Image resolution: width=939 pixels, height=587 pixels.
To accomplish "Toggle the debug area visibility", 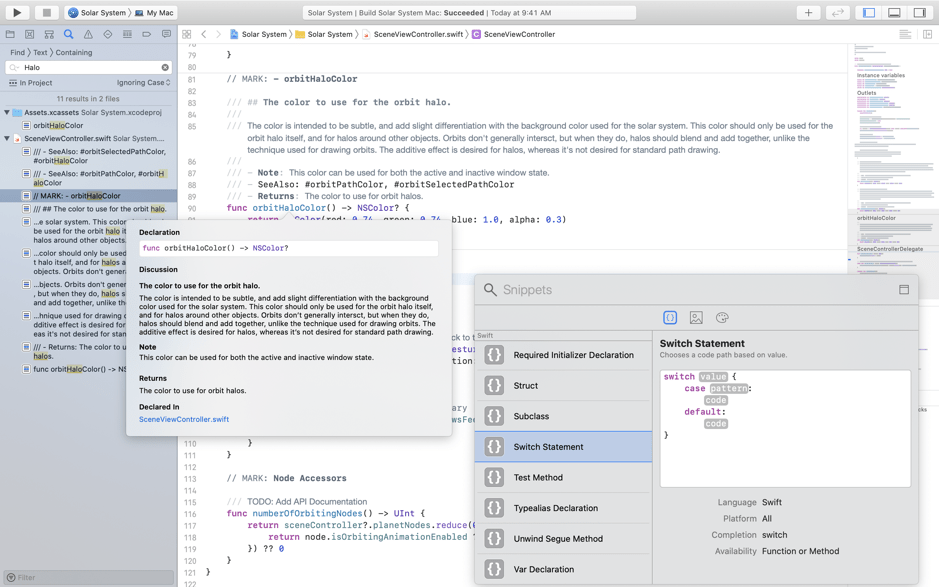I will (x=894, y=12).
